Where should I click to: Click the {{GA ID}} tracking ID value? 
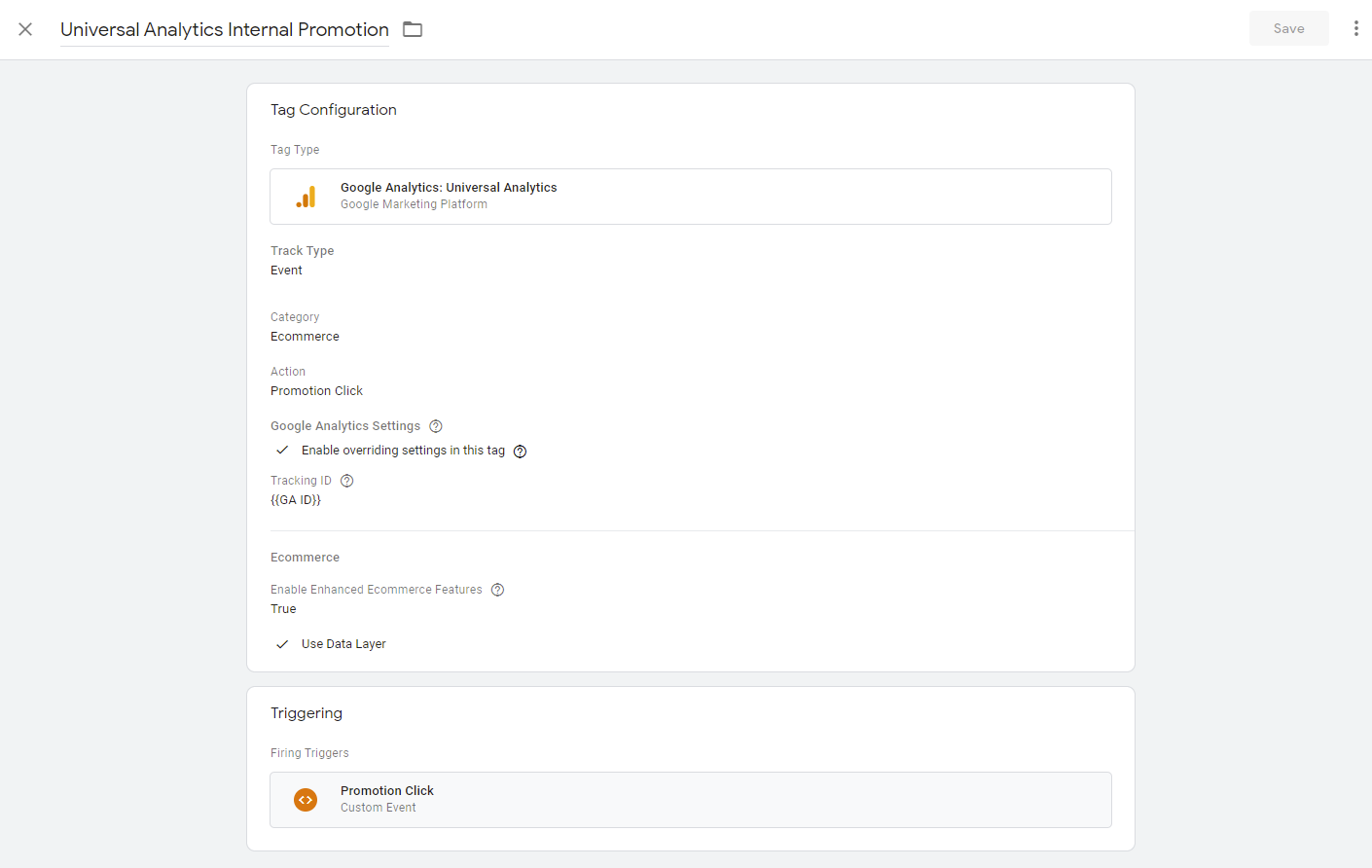point(296,500)
